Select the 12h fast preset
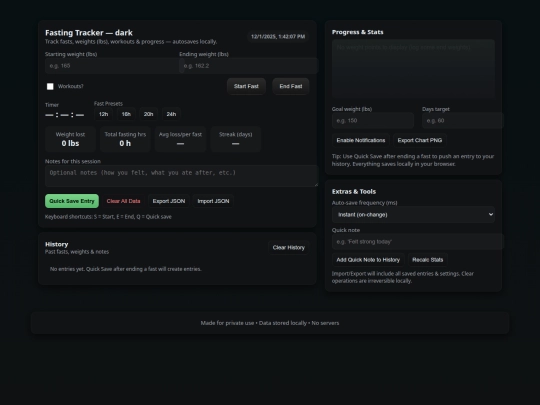540x405 pixels. click(x=103, y=114)
